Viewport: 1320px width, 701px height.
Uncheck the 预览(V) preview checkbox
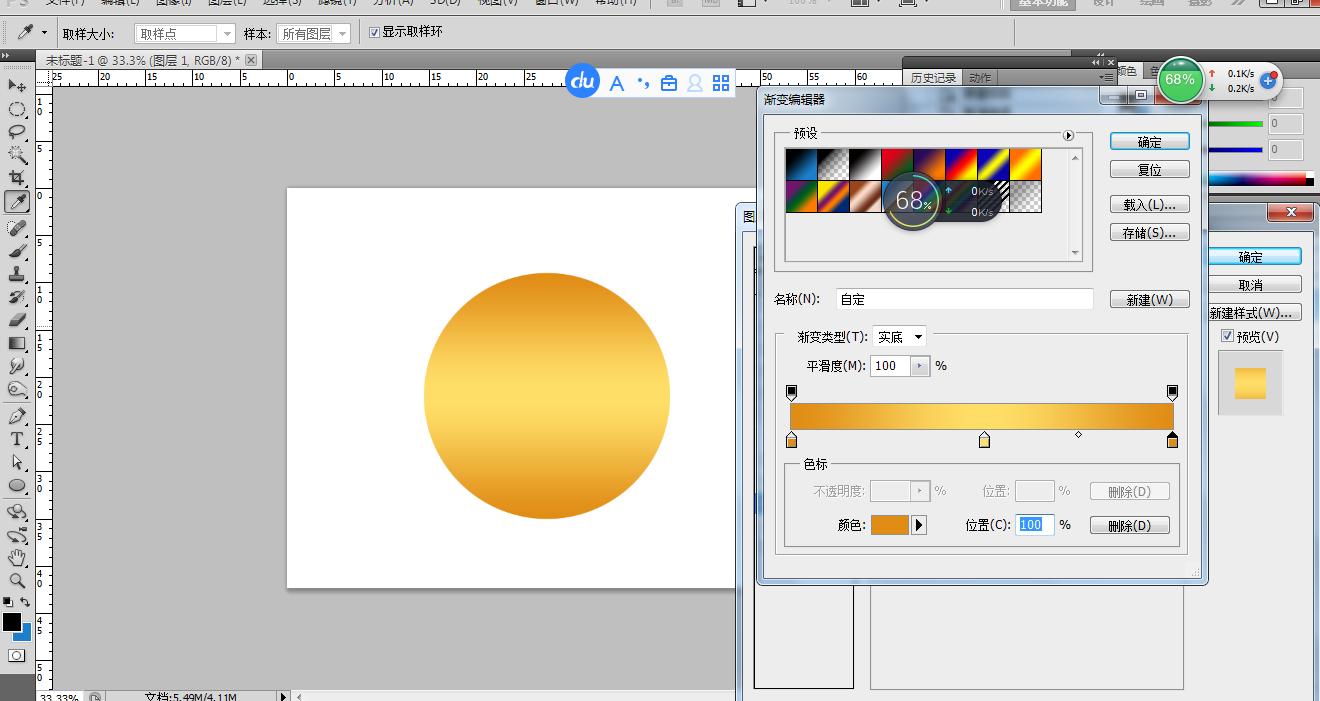1229,336
